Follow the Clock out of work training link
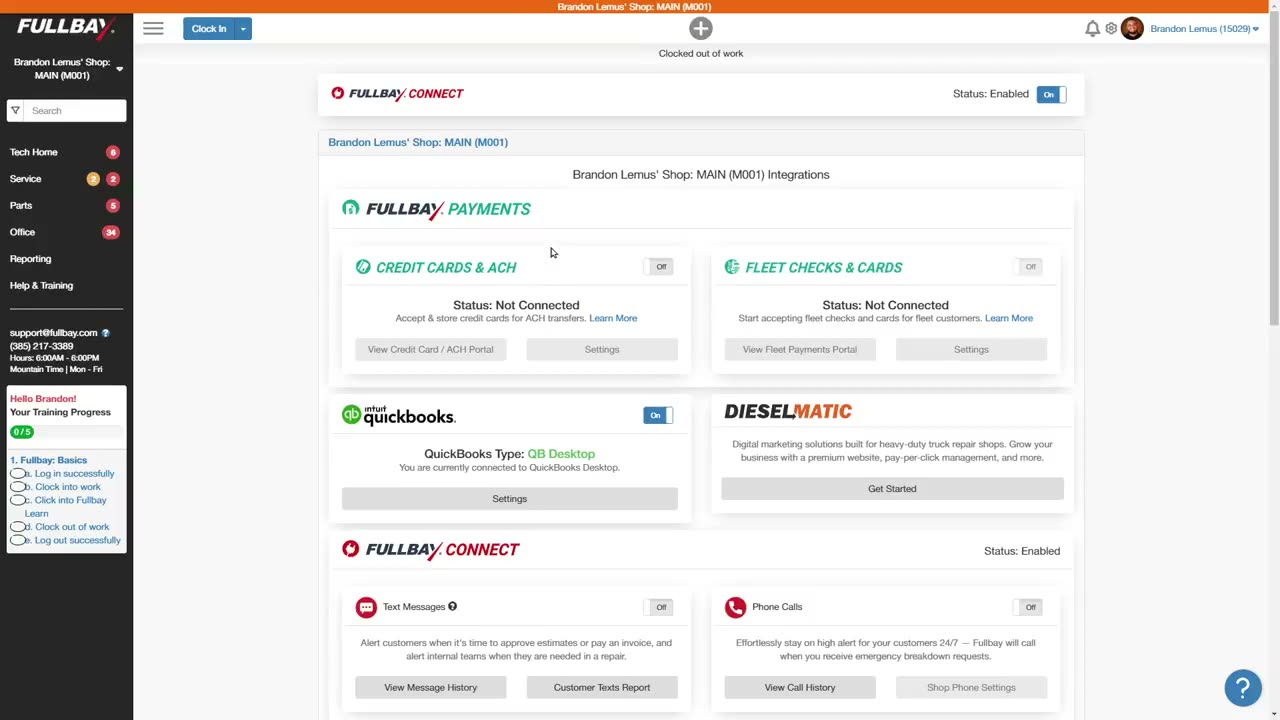This screenshot has width=1280, height=720. tap(72, 527)
